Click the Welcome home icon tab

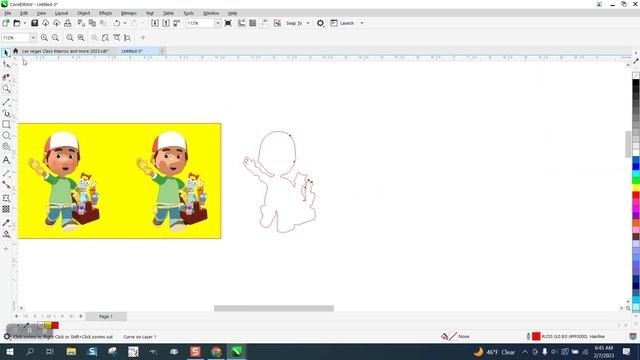(x=16, y=51)
